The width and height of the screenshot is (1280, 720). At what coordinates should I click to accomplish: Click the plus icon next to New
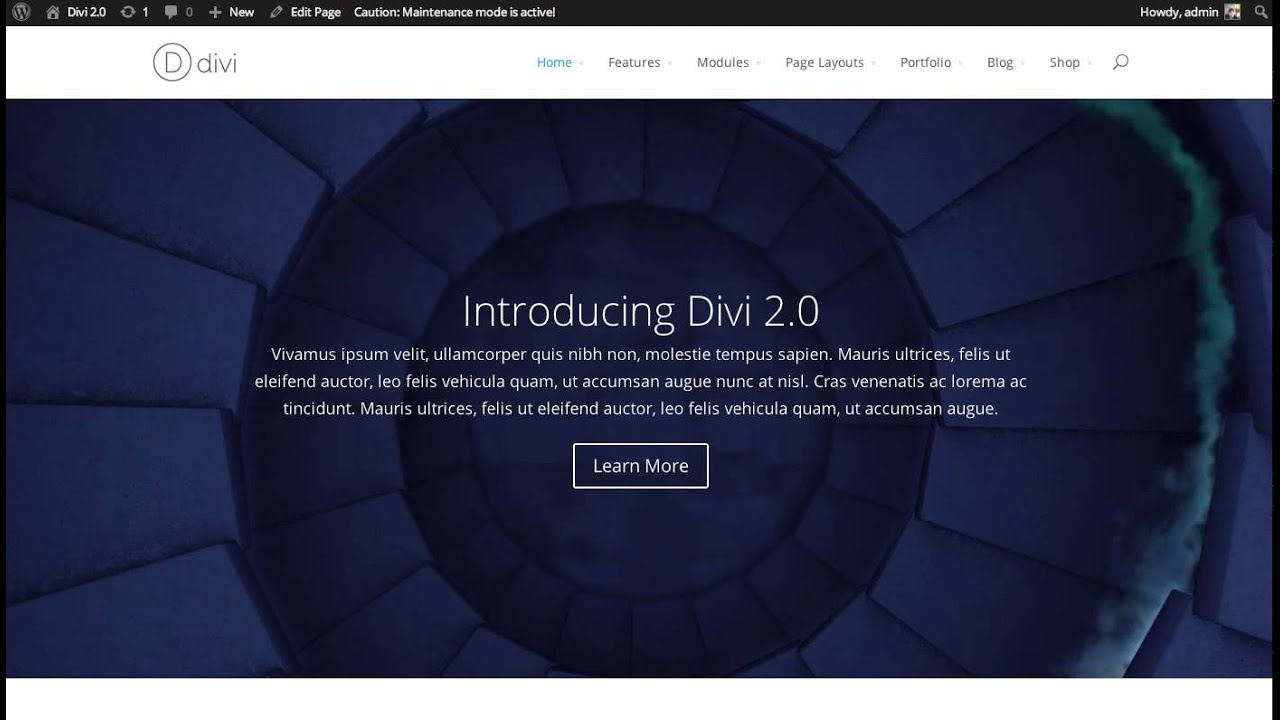tap(215, 12)
